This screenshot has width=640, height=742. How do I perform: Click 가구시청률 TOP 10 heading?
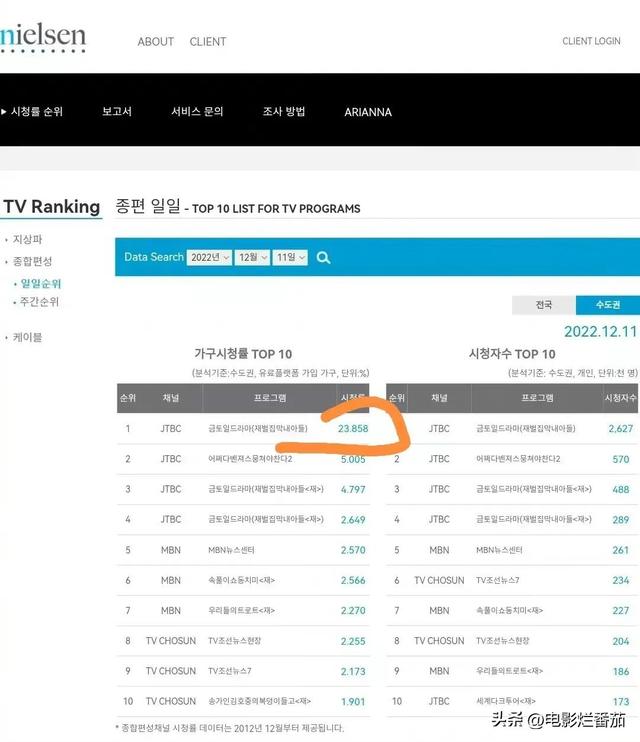(243, 354)
